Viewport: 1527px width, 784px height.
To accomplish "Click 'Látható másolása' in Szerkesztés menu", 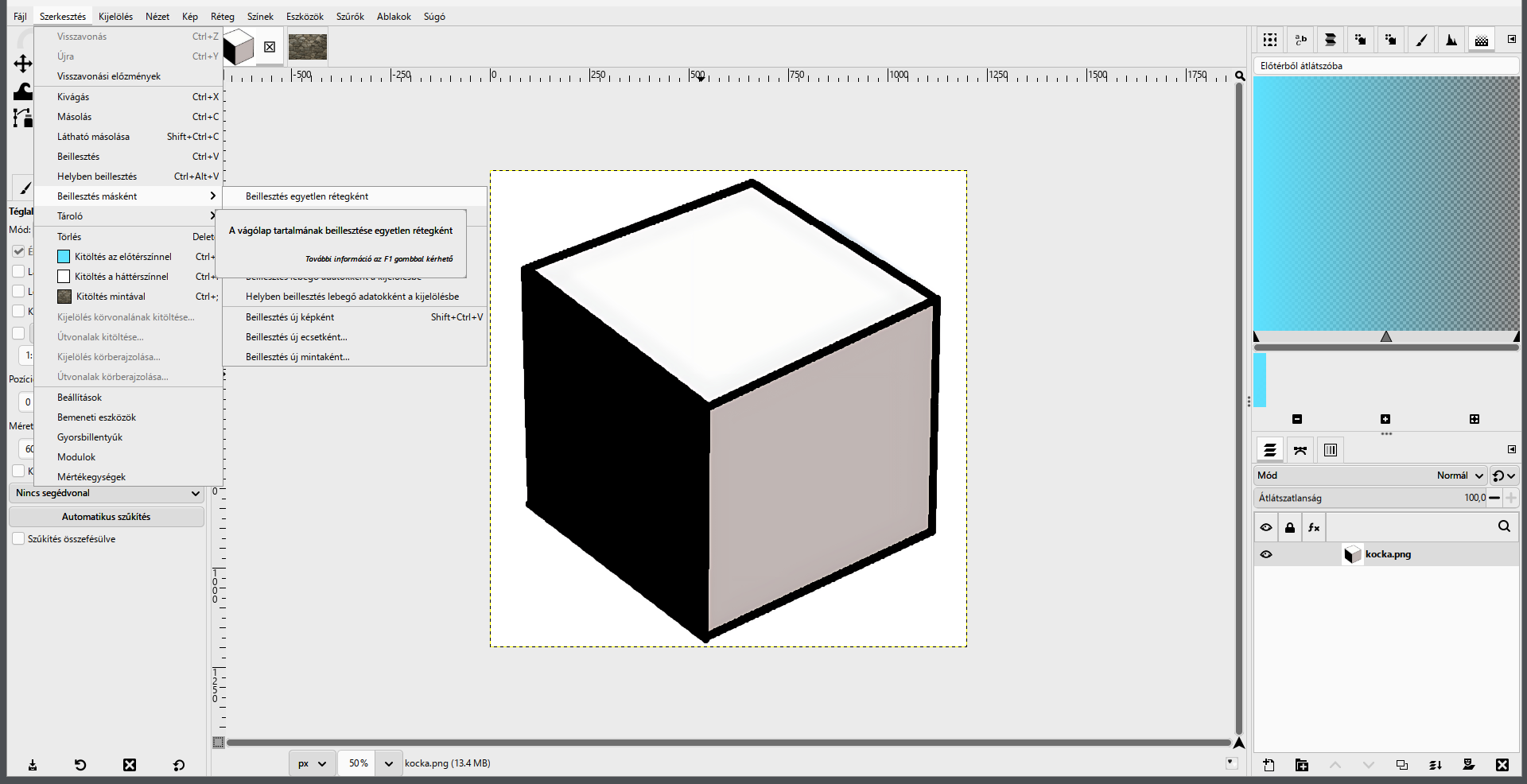I will (129, 137).
